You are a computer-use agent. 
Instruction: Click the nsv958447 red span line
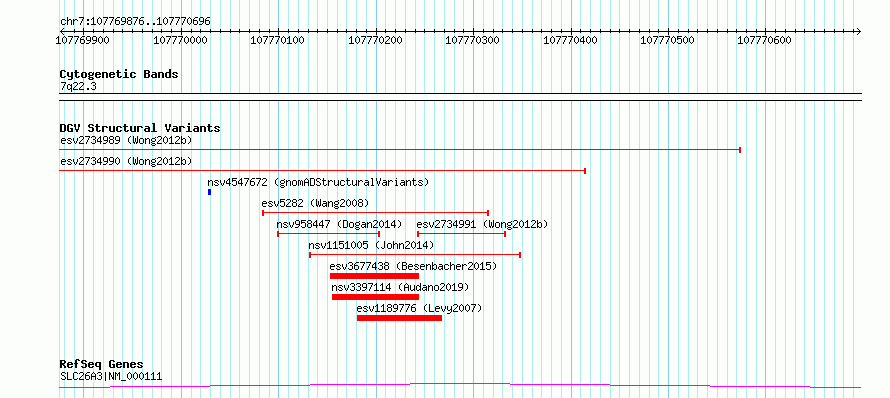(x=329, y=234)
